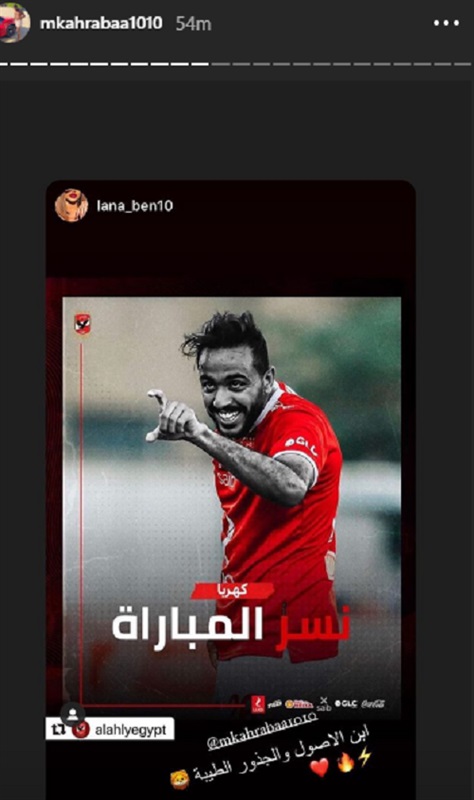Tap sponsor logos strip at poster bottom
This screenshot has height=800, width=474.
click(318, 704)
